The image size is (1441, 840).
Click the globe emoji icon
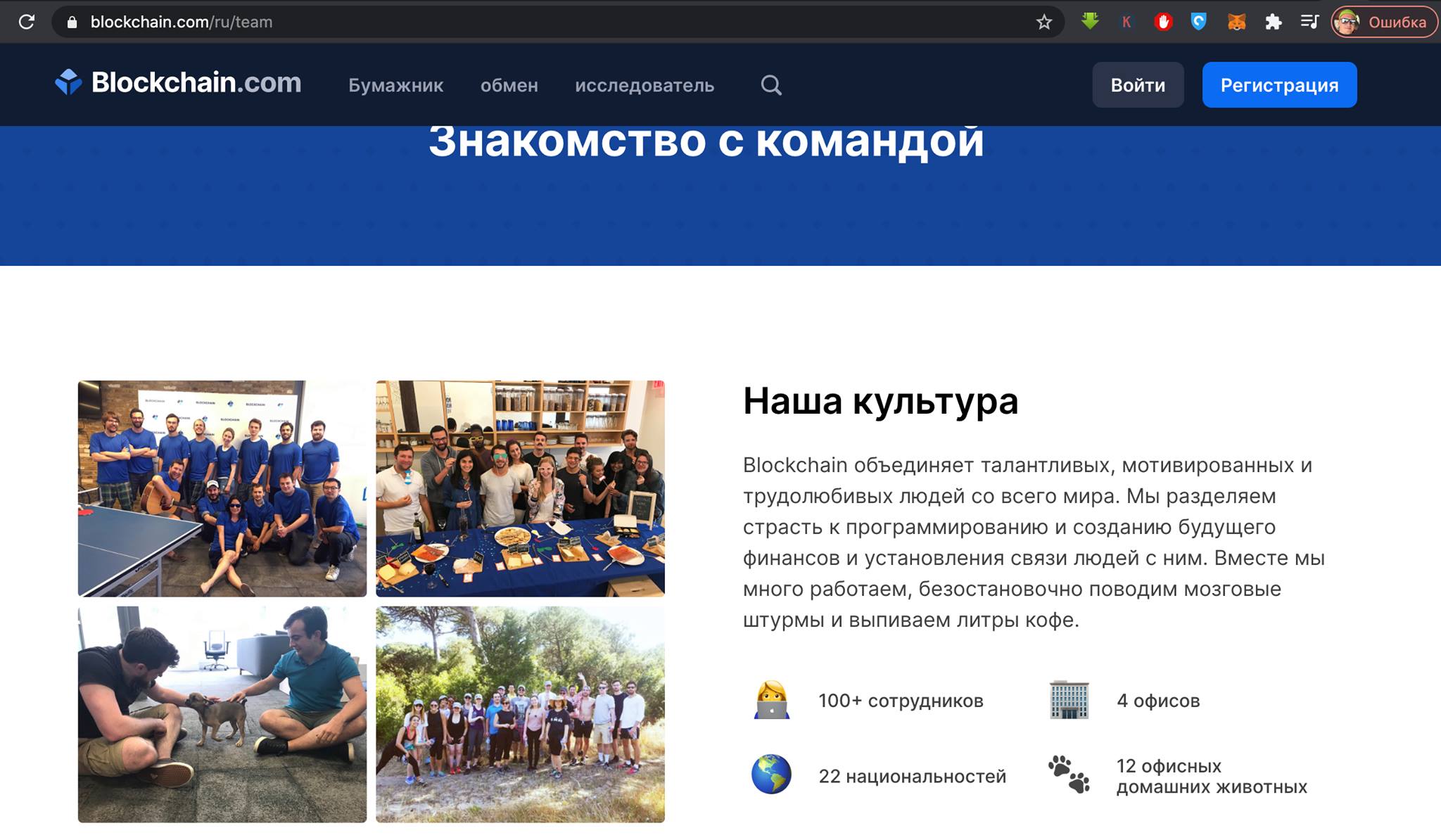click(x=771, y=775)
